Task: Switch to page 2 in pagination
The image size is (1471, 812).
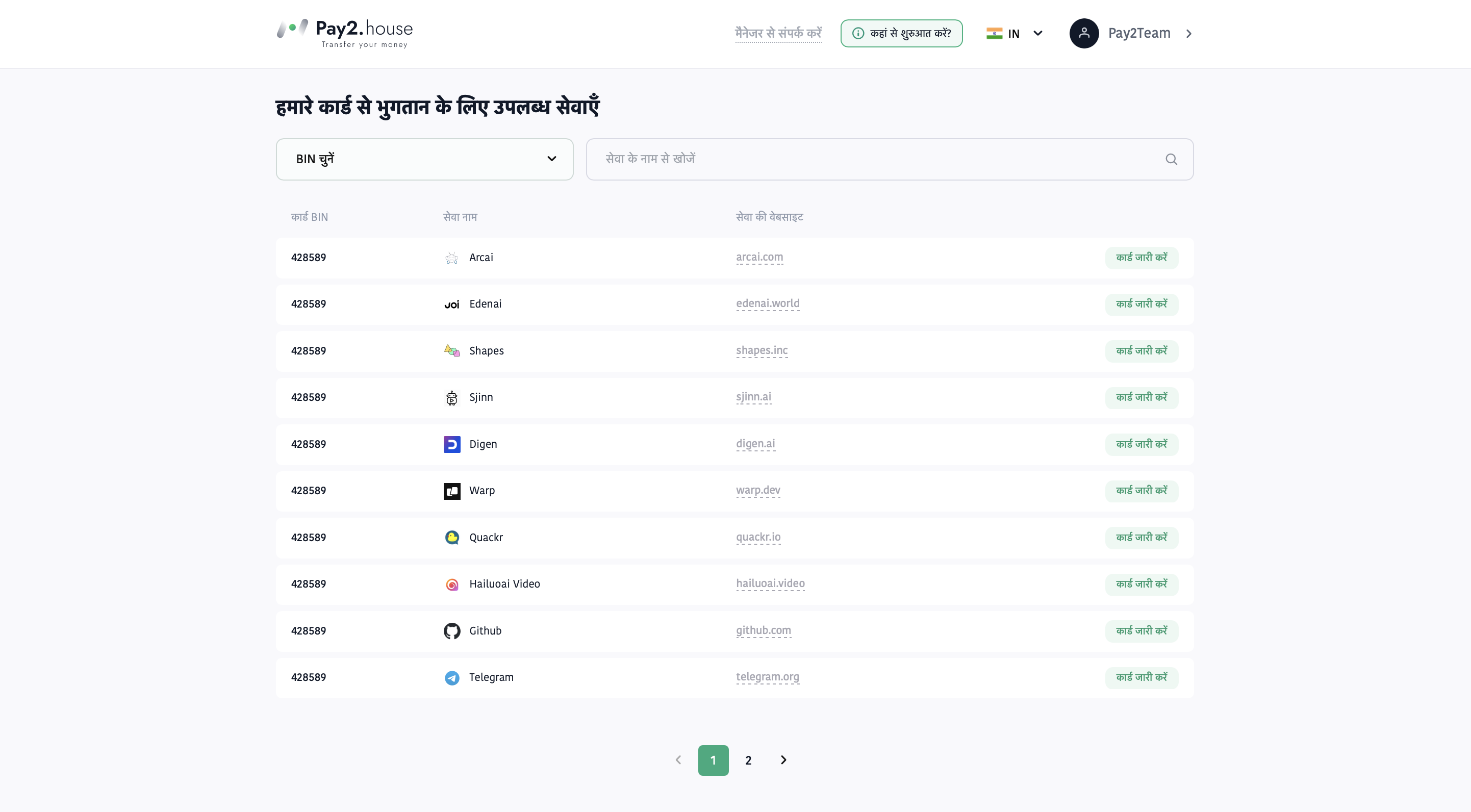Action: (748, 760)
